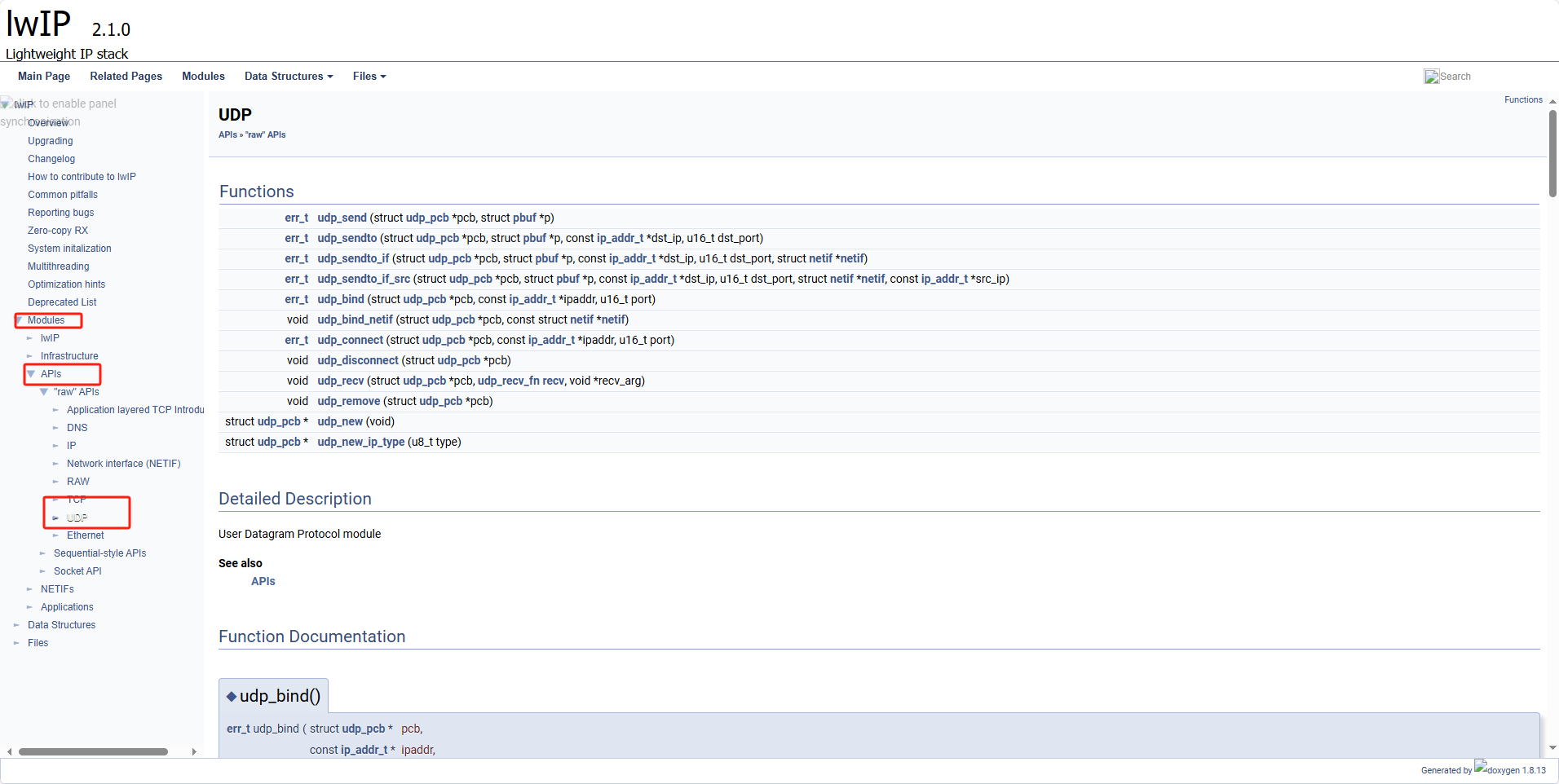Select Application layered TCP Introduction item
This screenshot has width=1559, height=784.
coord(135,410)
